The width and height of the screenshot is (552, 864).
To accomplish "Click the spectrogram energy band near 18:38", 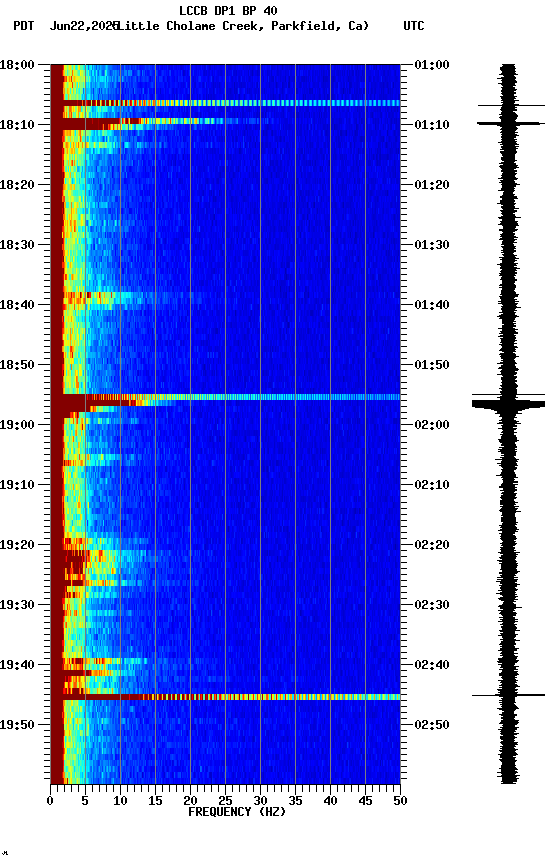I will coord(132,299).
